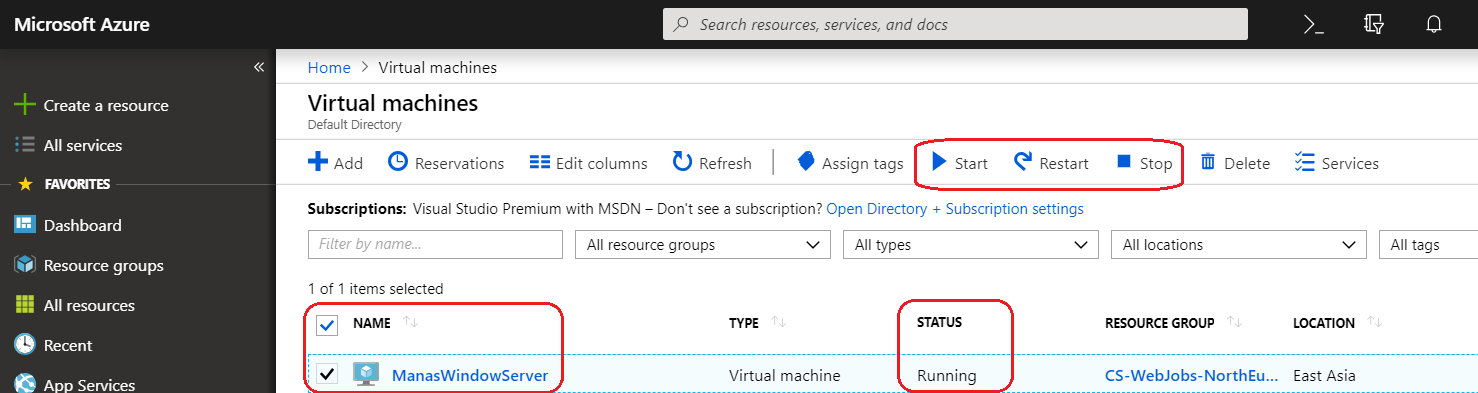Click the Restart button label

click(1064, 163)
